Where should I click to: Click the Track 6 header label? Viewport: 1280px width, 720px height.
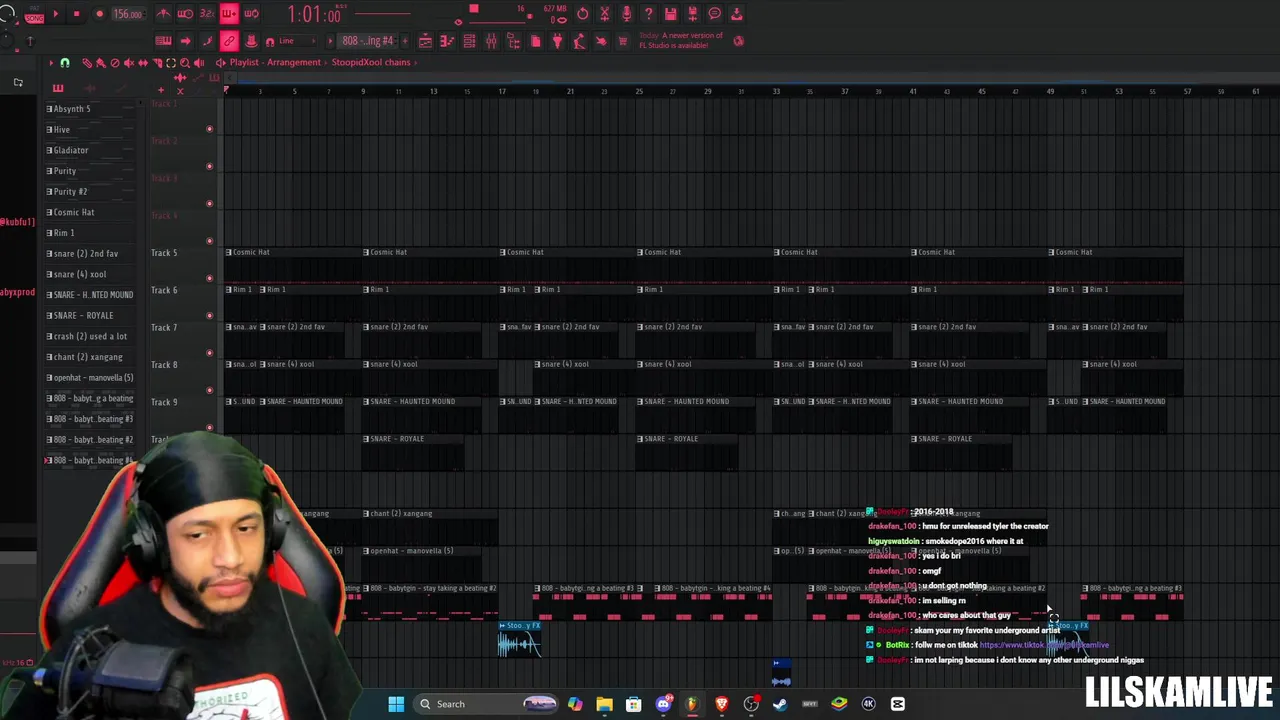164,290
